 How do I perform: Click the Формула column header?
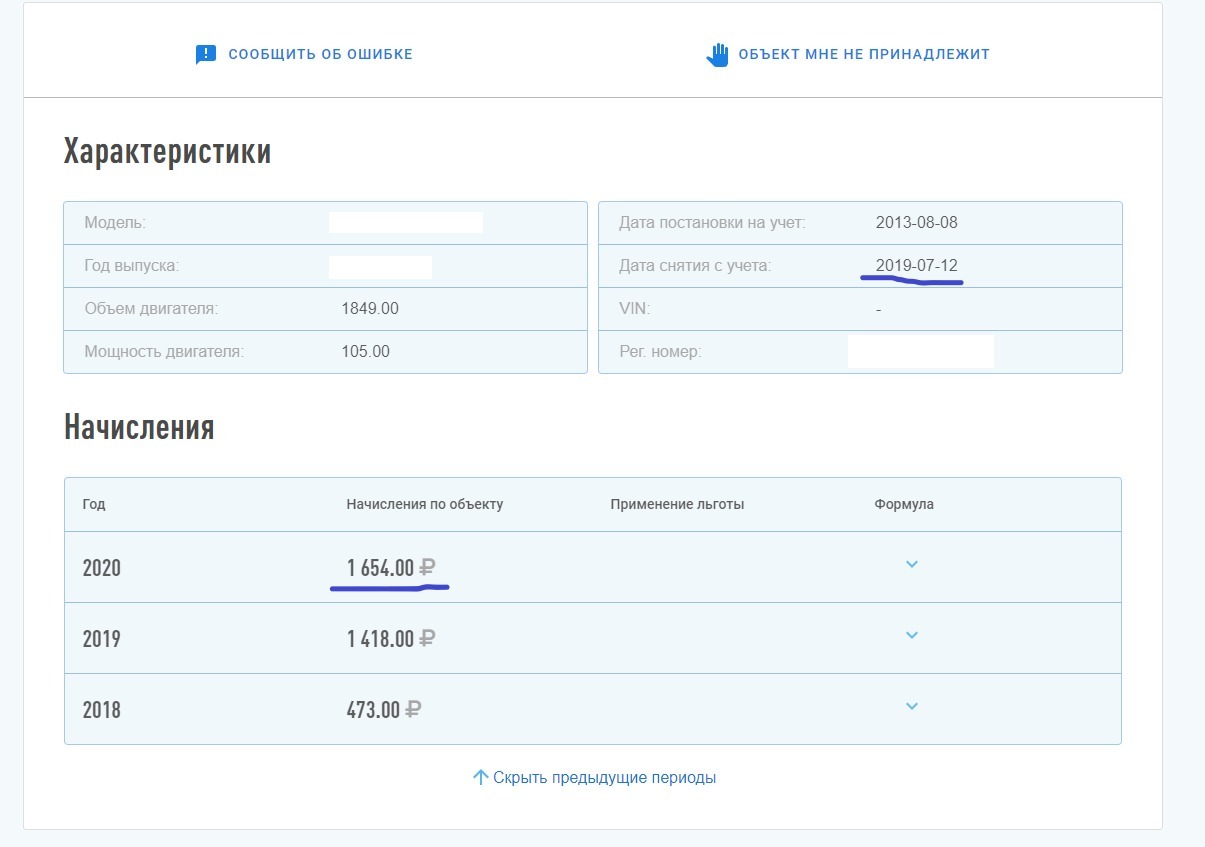click(904, 504)
